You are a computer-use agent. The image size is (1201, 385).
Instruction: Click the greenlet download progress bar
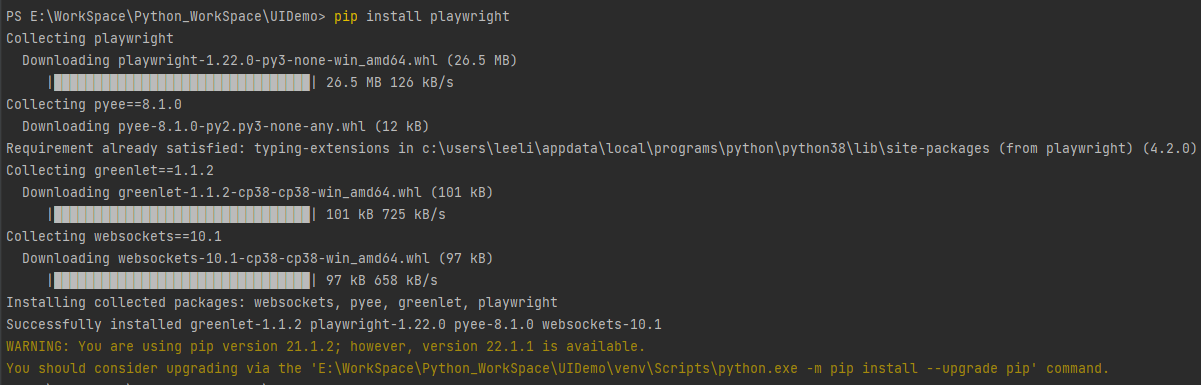(182, 214)
